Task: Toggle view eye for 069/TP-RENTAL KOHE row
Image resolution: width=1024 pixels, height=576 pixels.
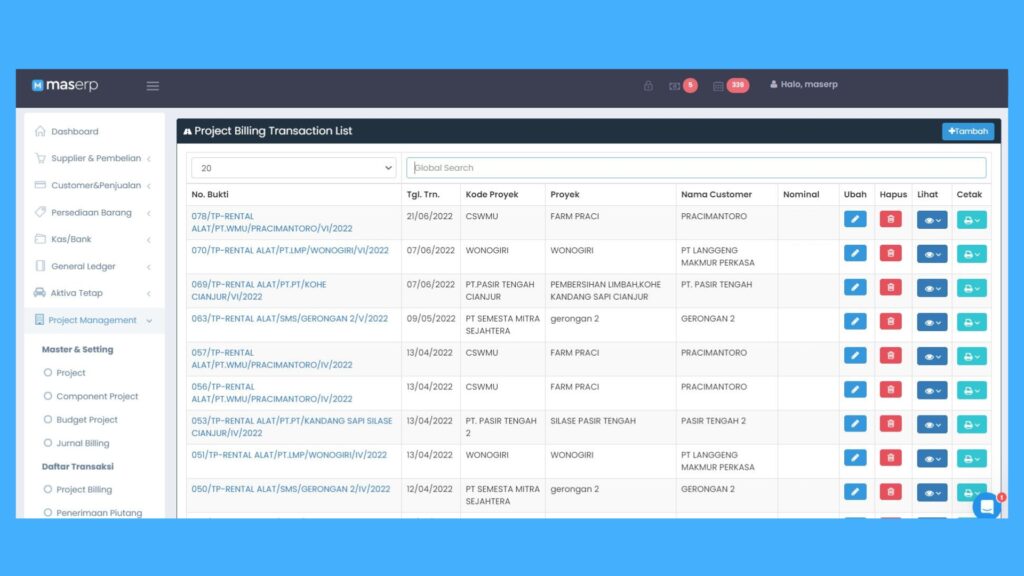Action: (x=932, y=288)
